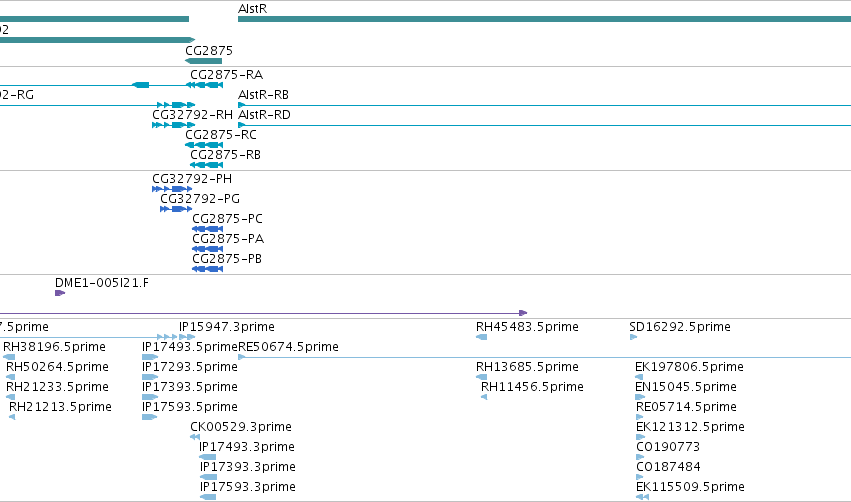Viewport: 851px width, 502px height.
Task: Click the CO187484 EST label
Action: (669, 467)
